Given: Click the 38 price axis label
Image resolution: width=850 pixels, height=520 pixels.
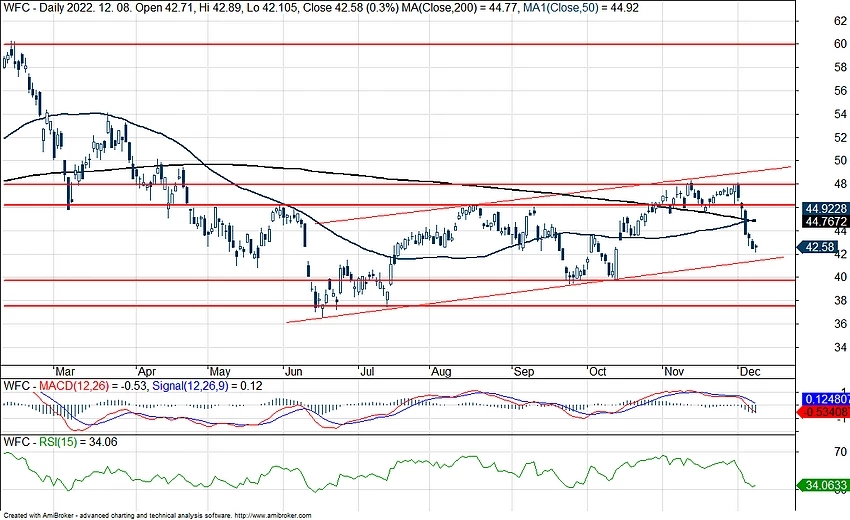Looking at the screenshot, I should (840, 300).
